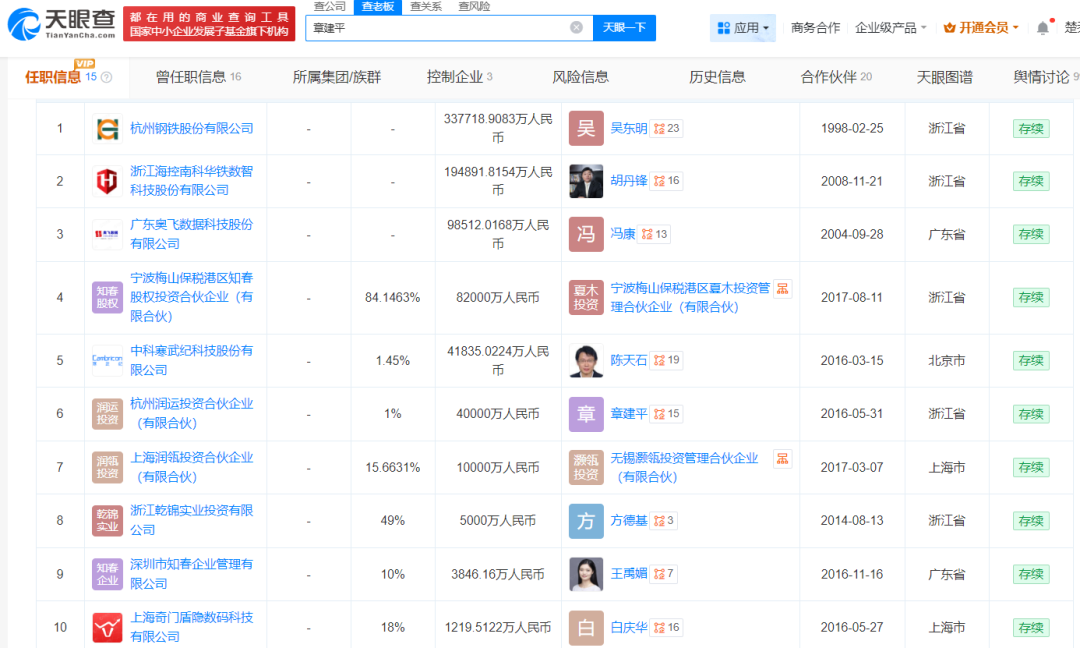
Task: Click the 方 avatar for 方德基
Action: tap(586, 521)
